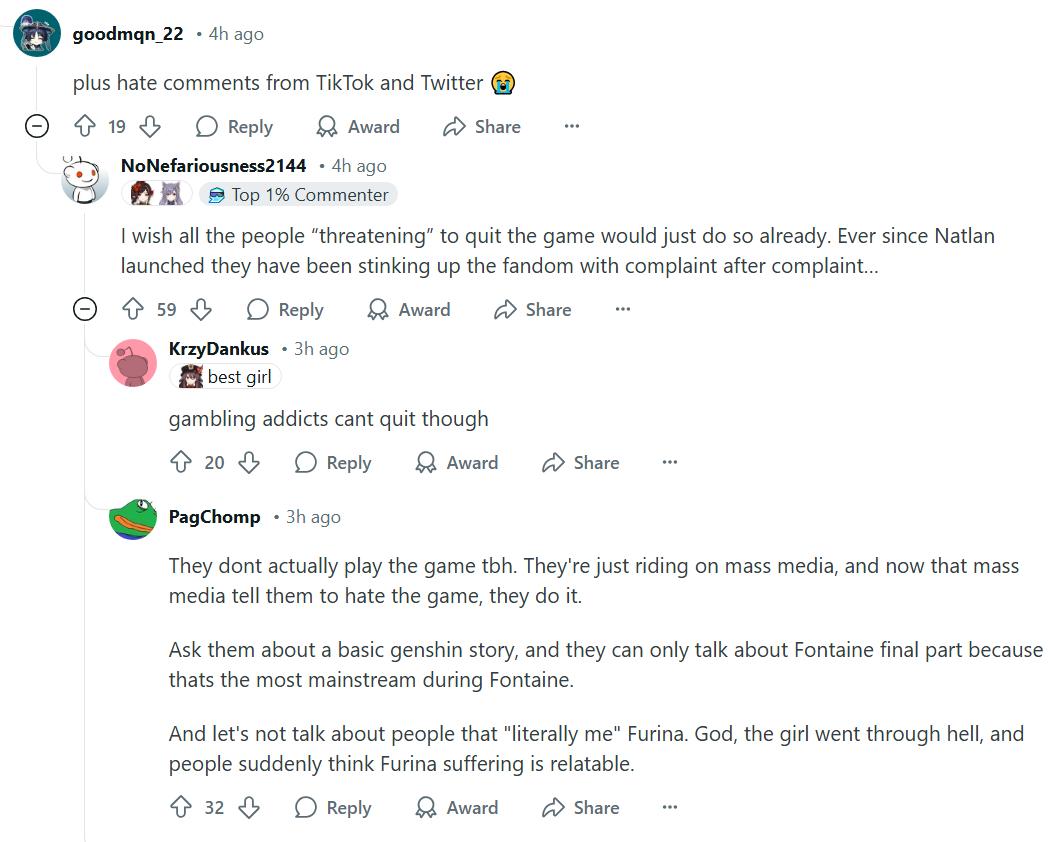Upvote PagChomp's comment
Screen dimensions: 1064x842
tap(181, 808)
